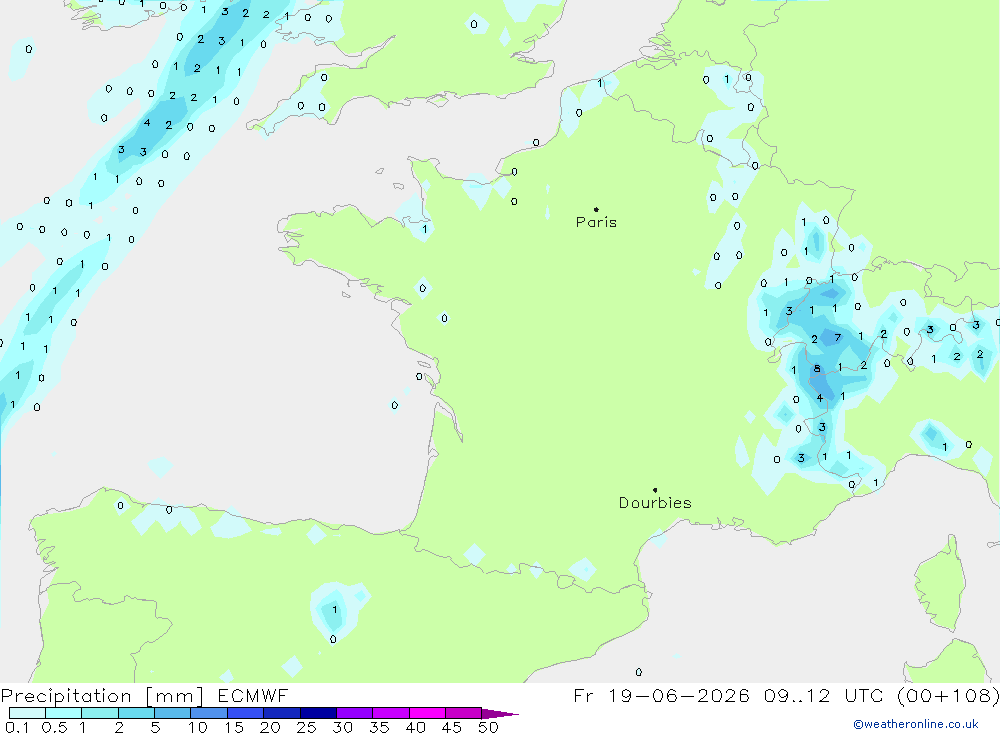Select the 5–10 mm legend swatch
Viewport: 1000px width, 733px height.
point(173,713)
